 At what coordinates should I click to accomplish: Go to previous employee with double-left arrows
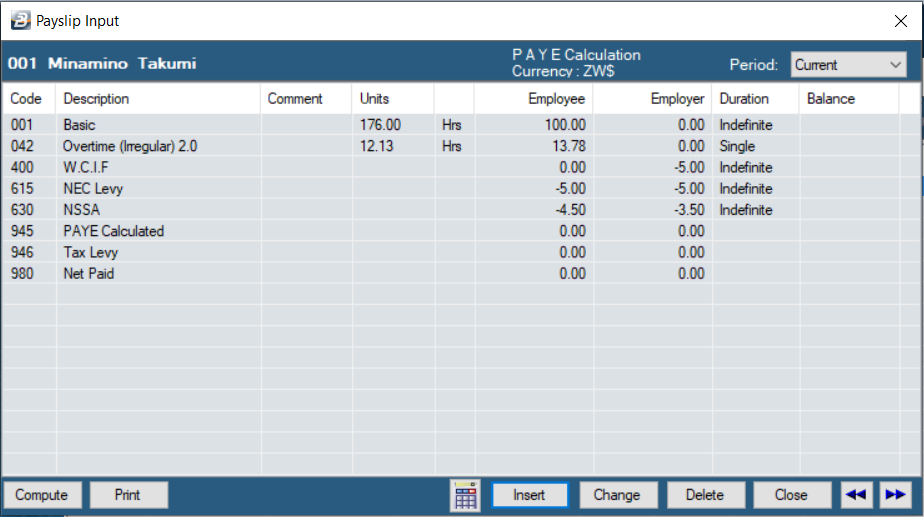click(x=856, y=495)
